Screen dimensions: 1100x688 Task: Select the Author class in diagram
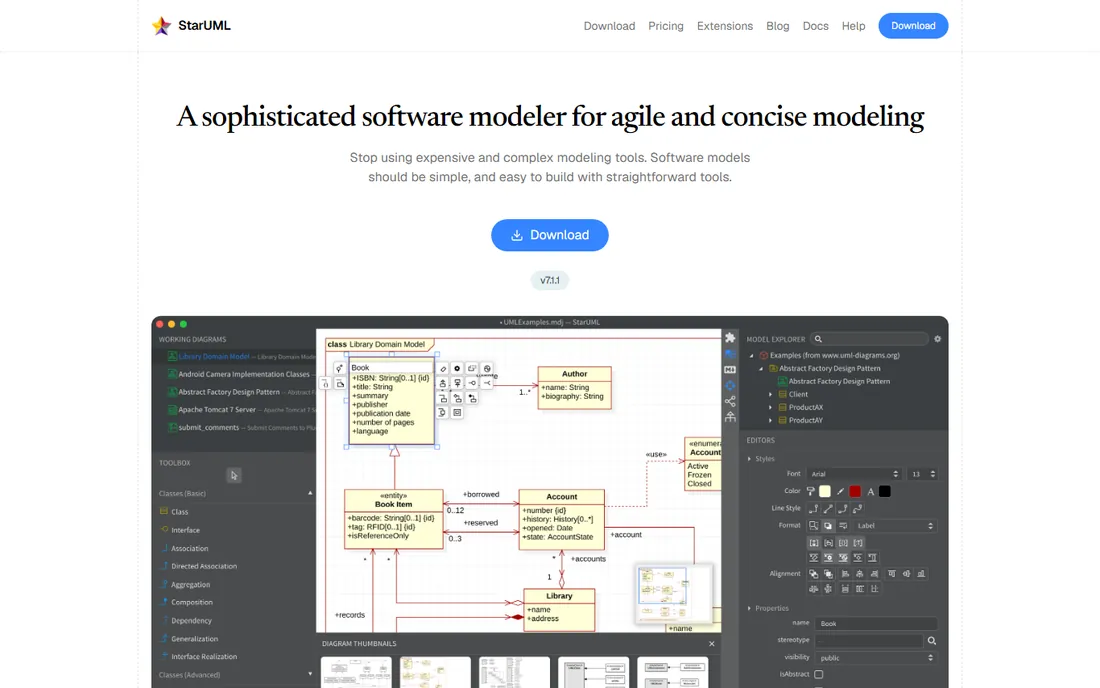click(x=575, y=388)
